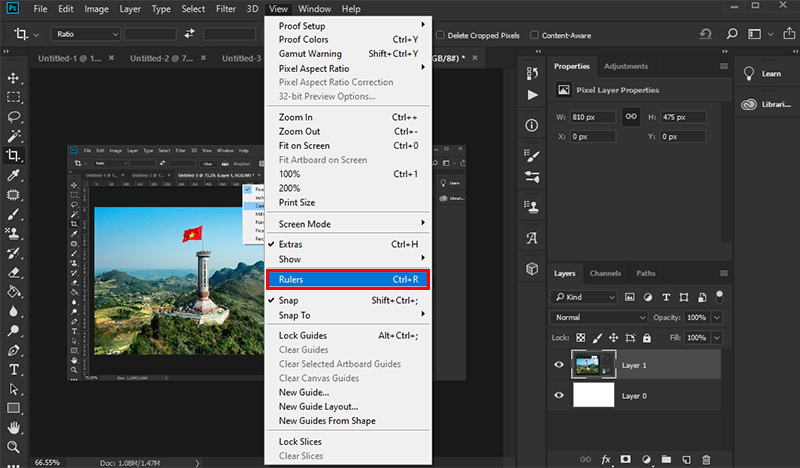Enable Content-Aware checkbox
This screenshot has height=468, width=800.
pyautogui.click(x=534, y=35)
